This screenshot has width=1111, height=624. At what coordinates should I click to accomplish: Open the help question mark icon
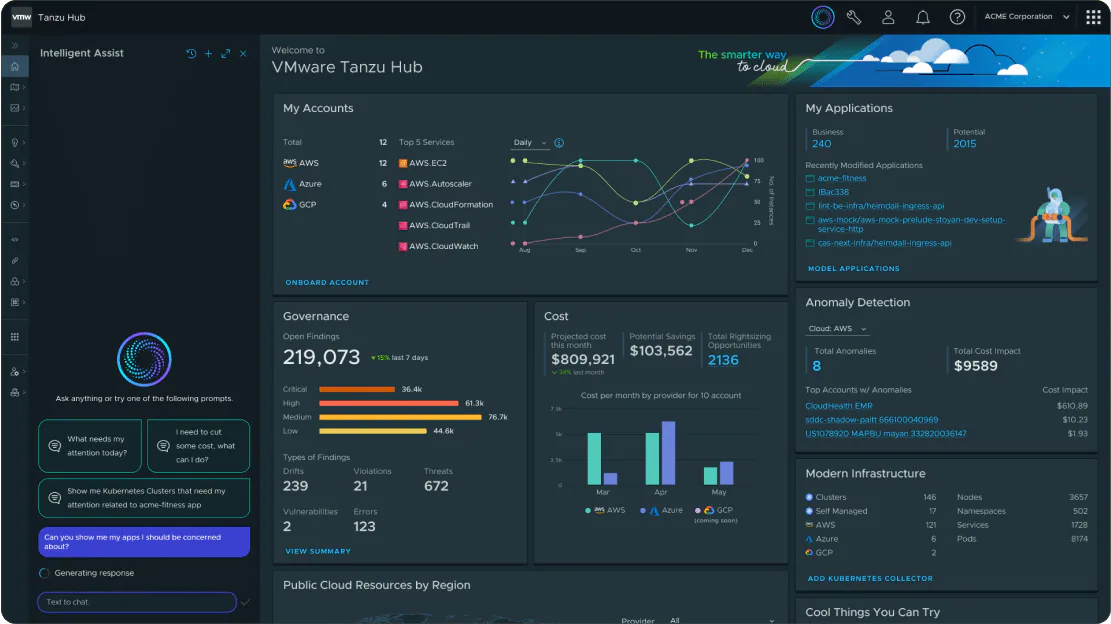click(957, 17)
